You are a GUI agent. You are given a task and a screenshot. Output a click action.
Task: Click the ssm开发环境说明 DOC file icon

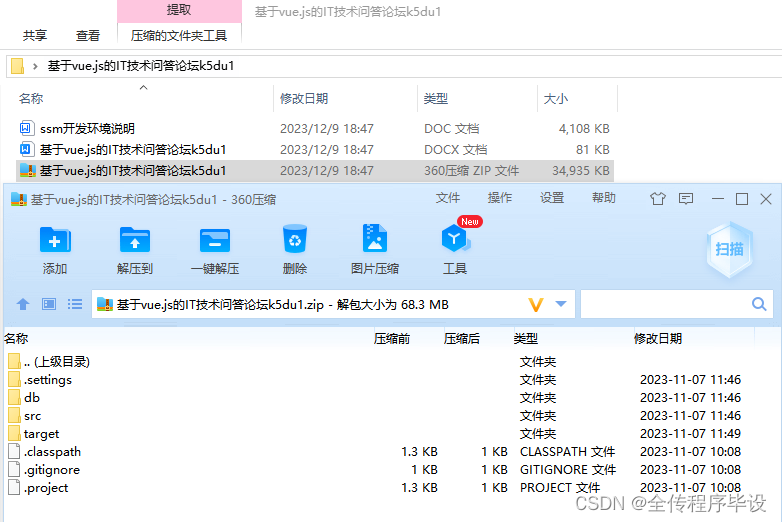[26, 128]
